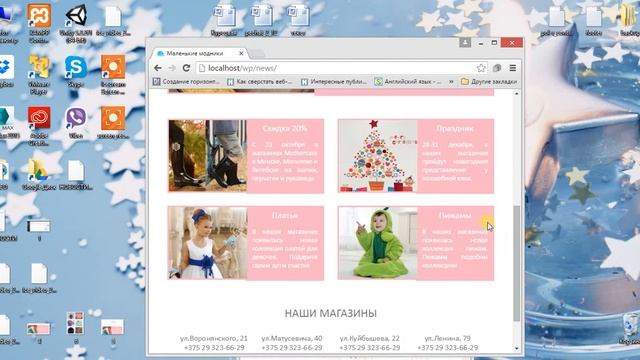
Task: Go back with the browser back arrow
Action: [x=158, y=68]
